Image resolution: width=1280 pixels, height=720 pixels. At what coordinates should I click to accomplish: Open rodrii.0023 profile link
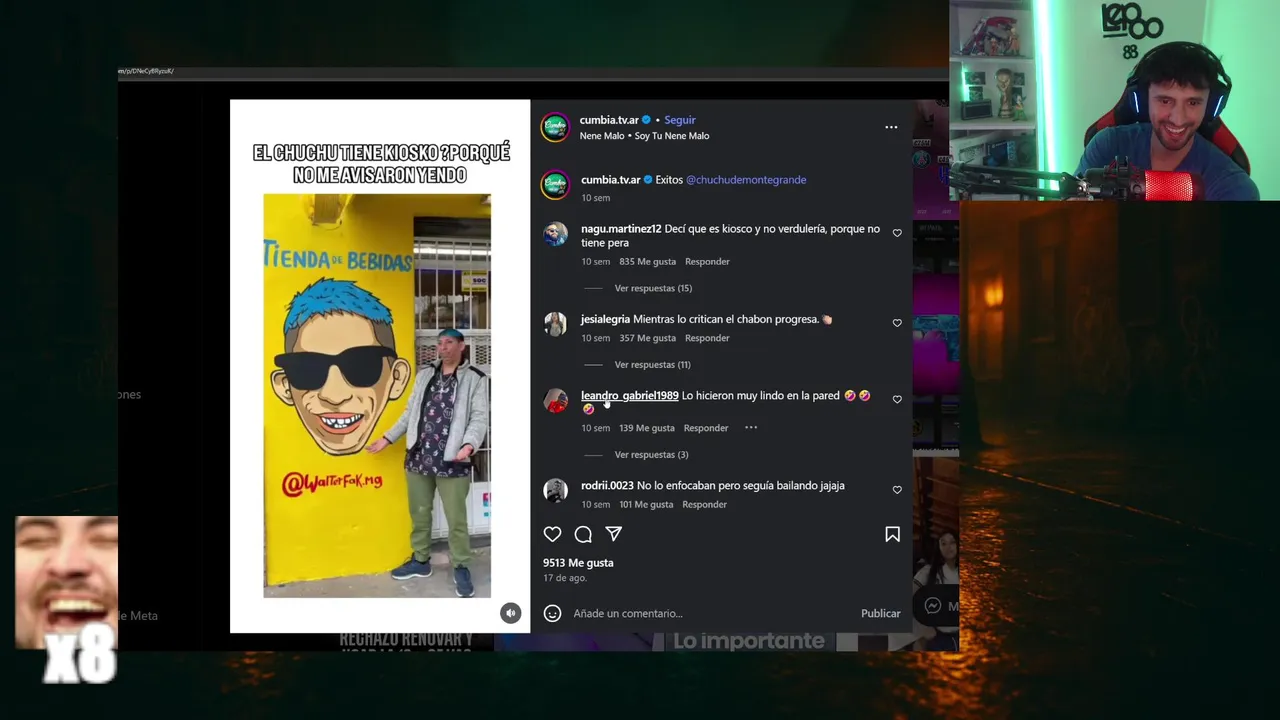coord(607,485)
